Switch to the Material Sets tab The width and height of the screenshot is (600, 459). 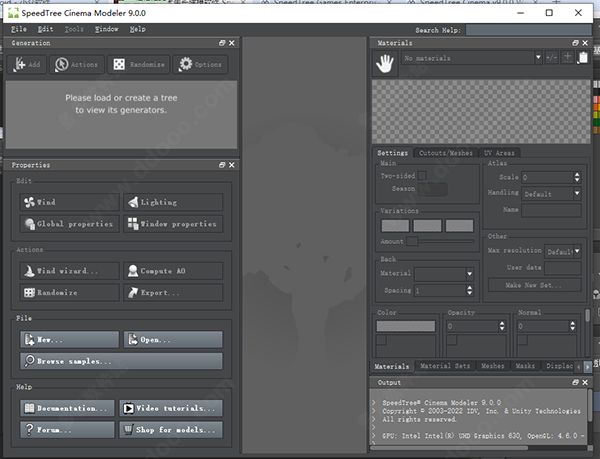445,366
